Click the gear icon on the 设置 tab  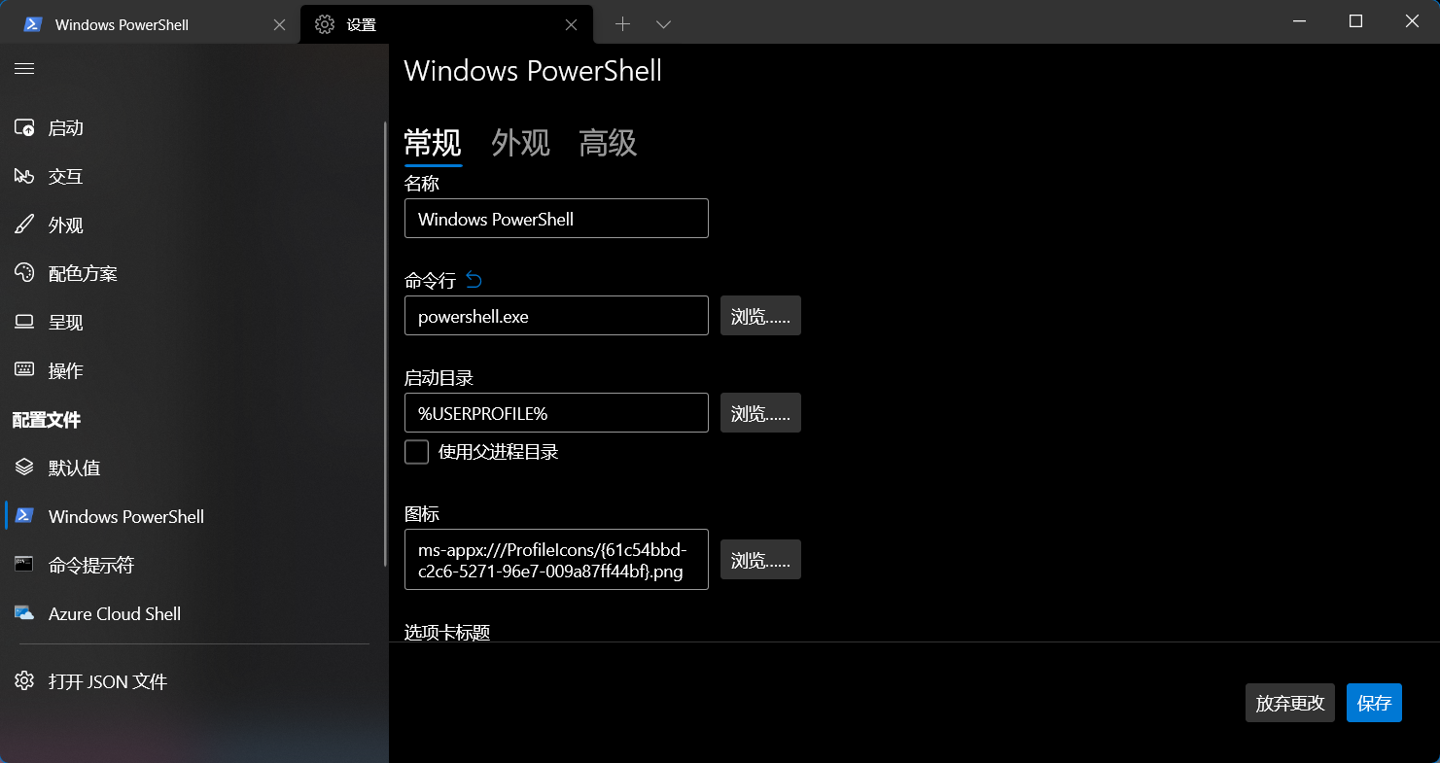click(x=324, y=24)
